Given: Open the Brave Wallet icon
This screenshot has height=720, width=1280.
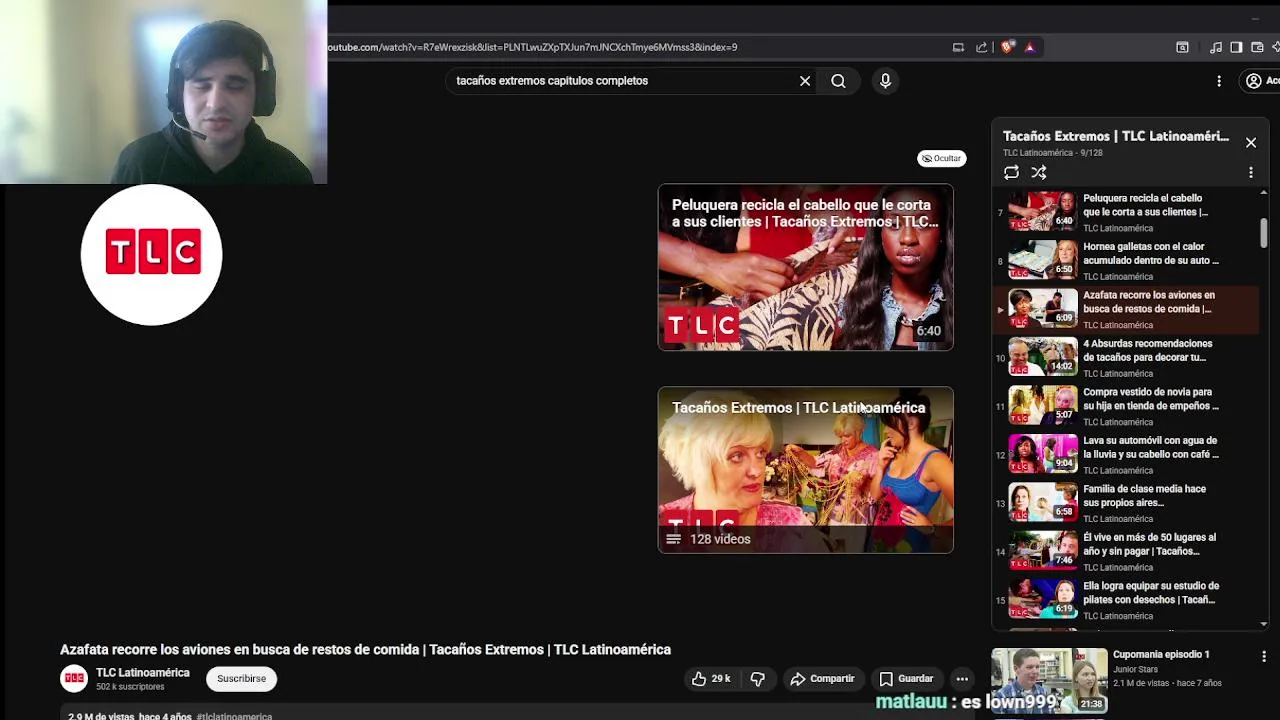Looking at the screenshot, I should point(1257,47).
